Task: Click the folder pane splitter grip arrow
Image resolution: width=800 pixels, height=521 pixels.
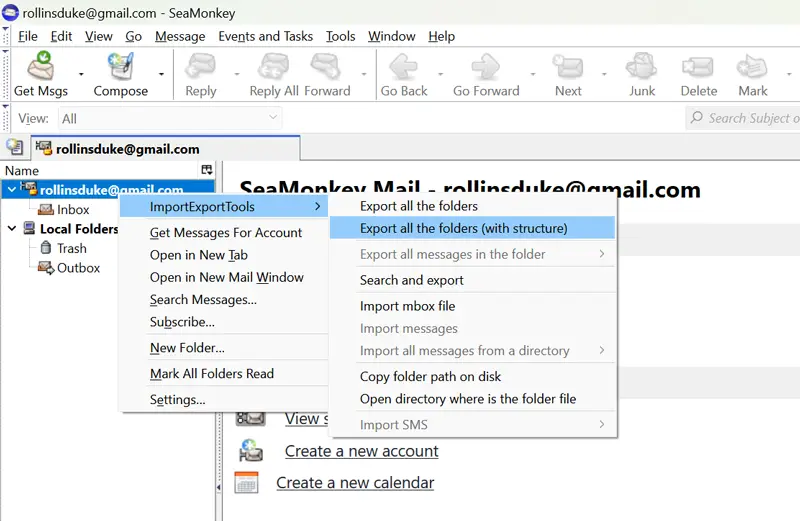Action: tap(219, 487)
